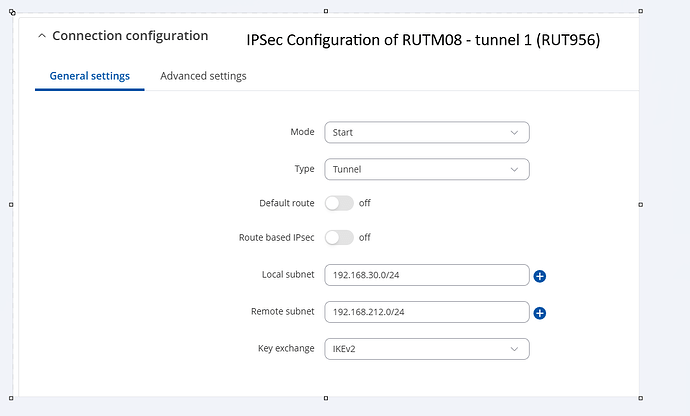This screenshot has height=416, width=690.
Task: Click the middle-left edge selection handle
Action: pos(11,204)
